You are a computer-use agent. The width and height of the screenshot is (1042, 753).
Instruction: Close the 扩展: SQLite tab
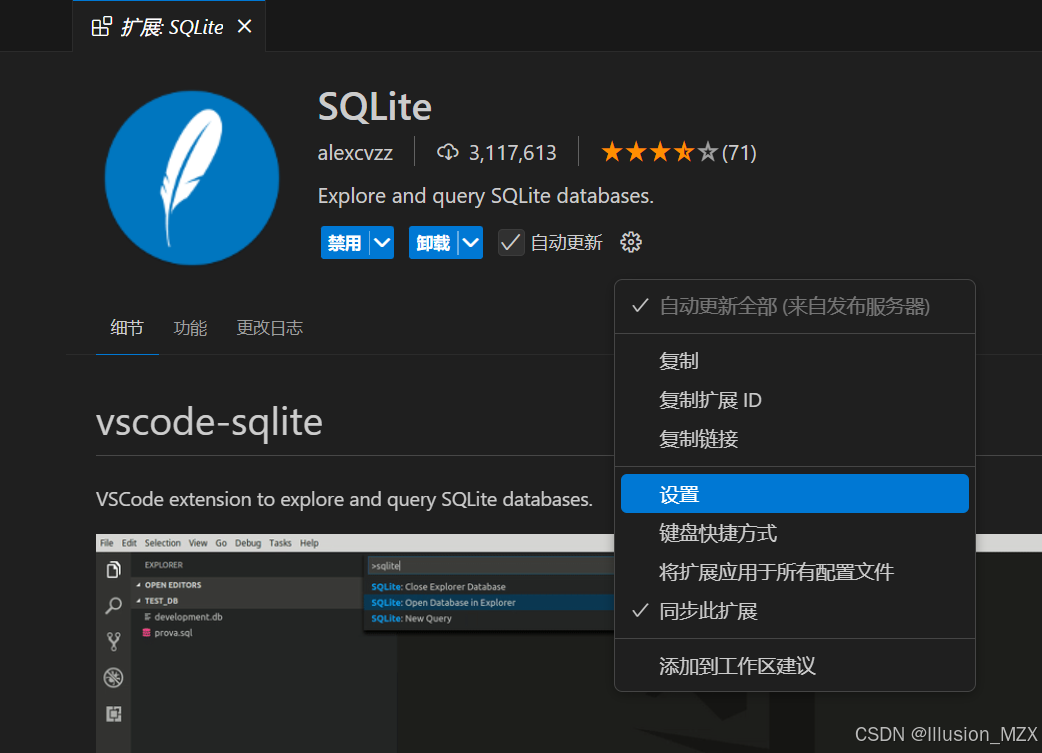[245, 27]
